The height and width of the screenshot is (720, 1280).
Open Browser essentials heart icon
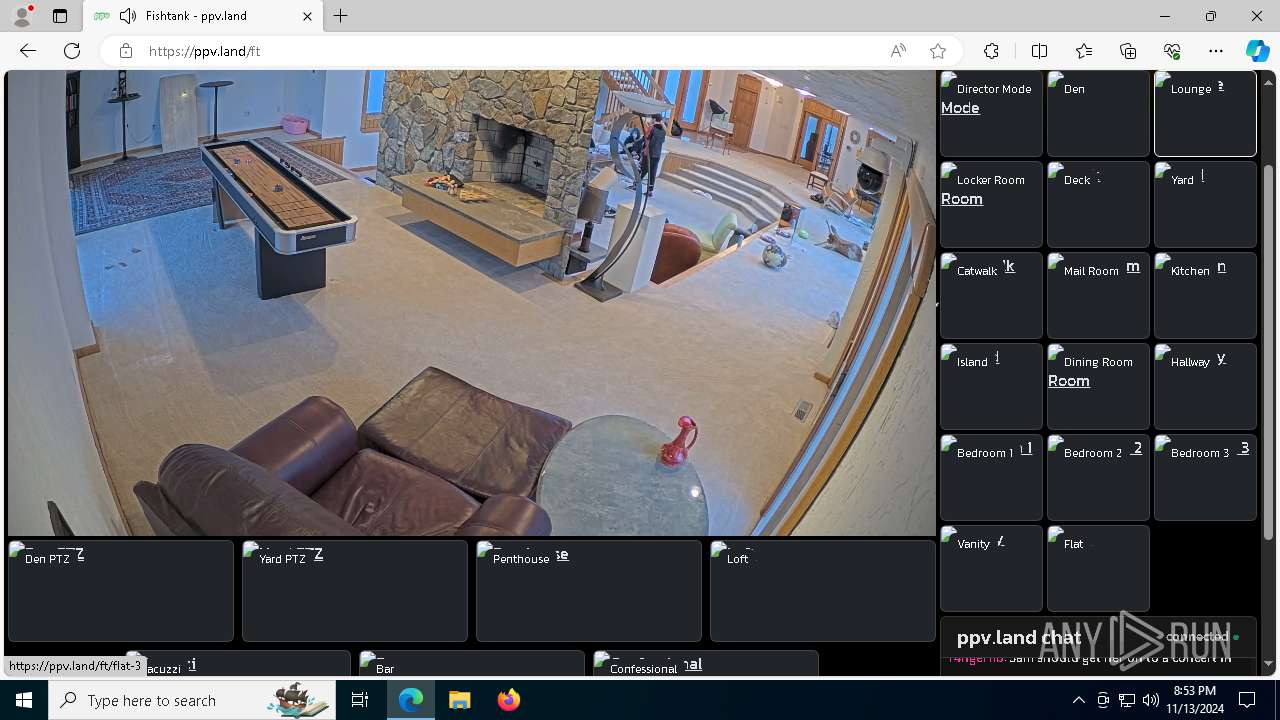[x=1172, y=51]
